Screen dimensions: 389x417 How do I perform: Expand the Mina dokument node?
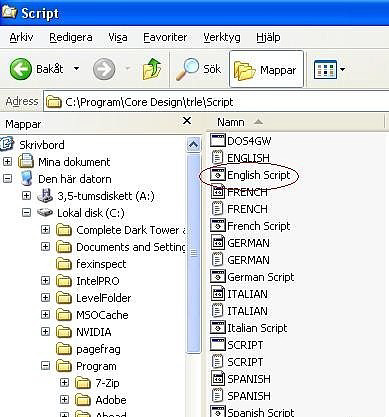[x=7, y=162]
